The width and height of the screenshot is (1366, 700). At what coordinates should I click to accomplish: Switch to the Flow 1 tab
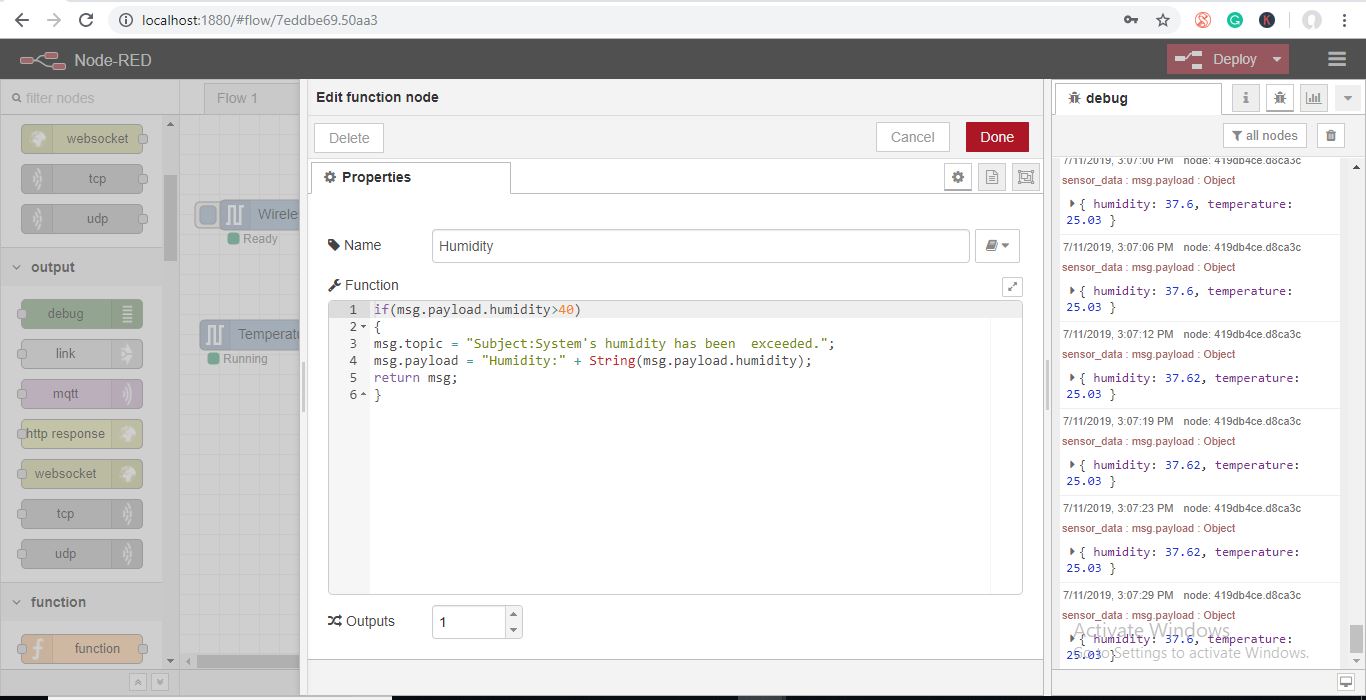[238, 98]
